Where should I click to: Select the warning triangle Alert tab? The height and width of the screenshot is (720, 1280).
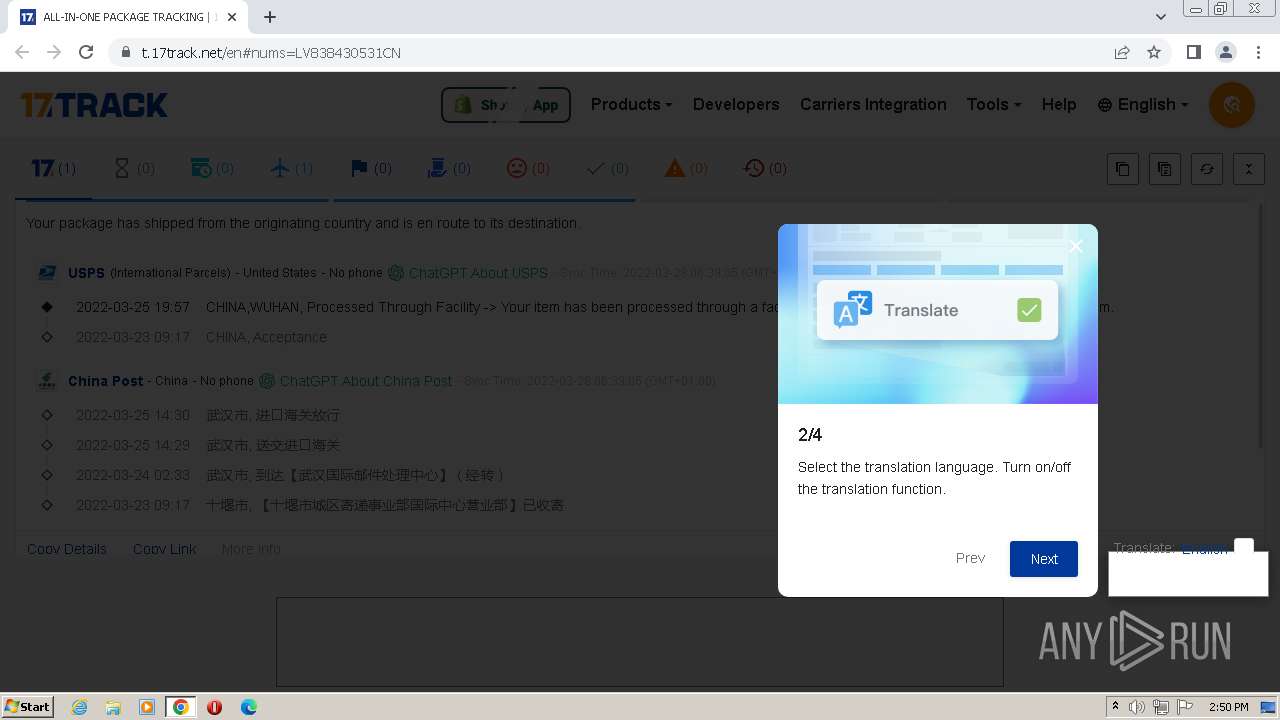(686, 168)
